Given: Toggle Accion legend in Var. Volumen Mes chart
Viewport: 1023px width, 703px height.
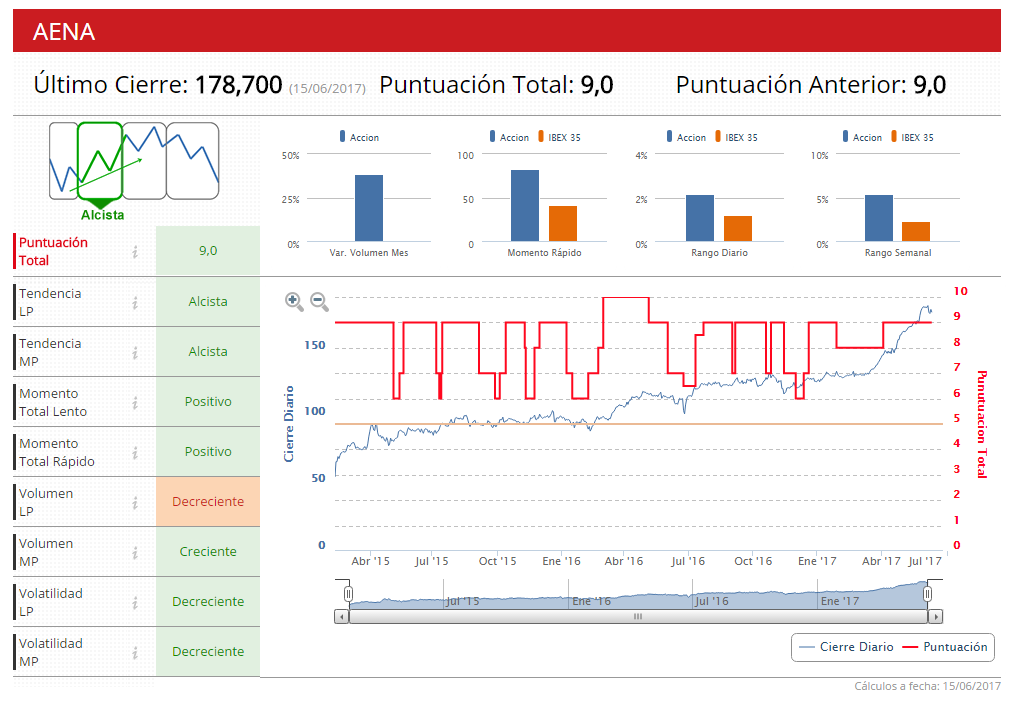Looking at the screenshot, I should [x=359, y=137].
